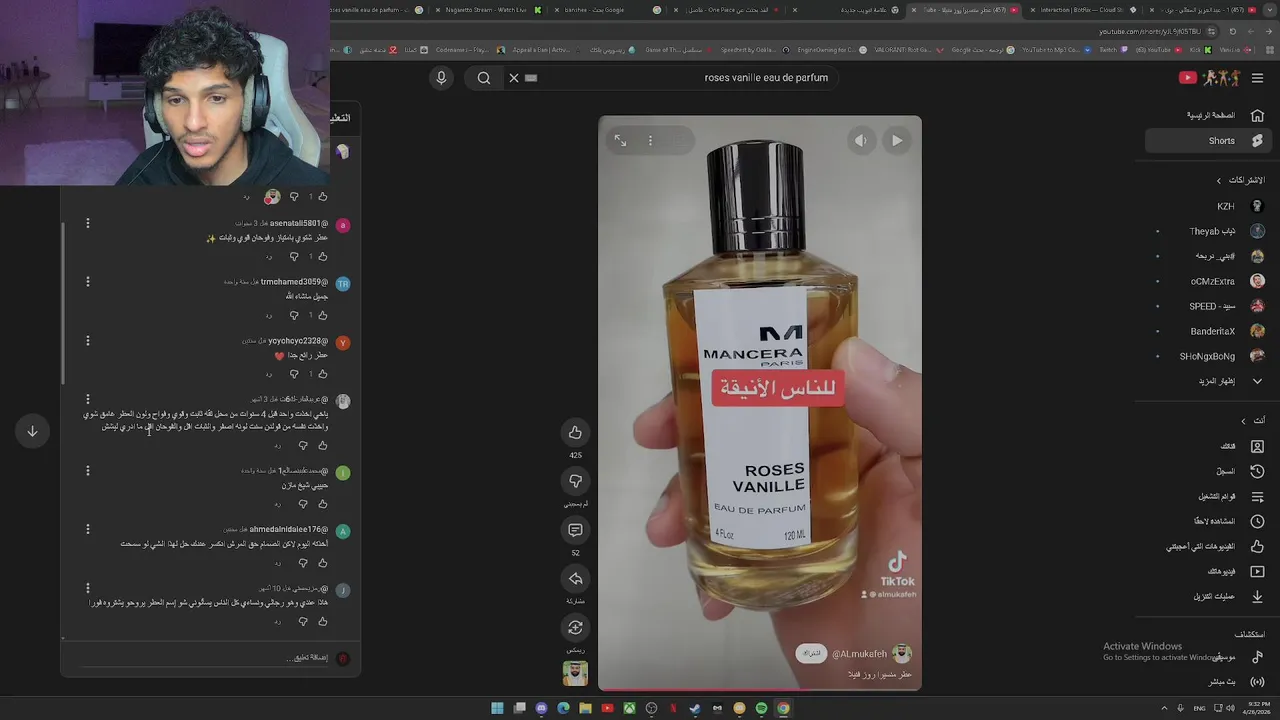This screenshot has width=1280, height=720.
Task: Click the voice search microphone icon
Action: [441, 78]
